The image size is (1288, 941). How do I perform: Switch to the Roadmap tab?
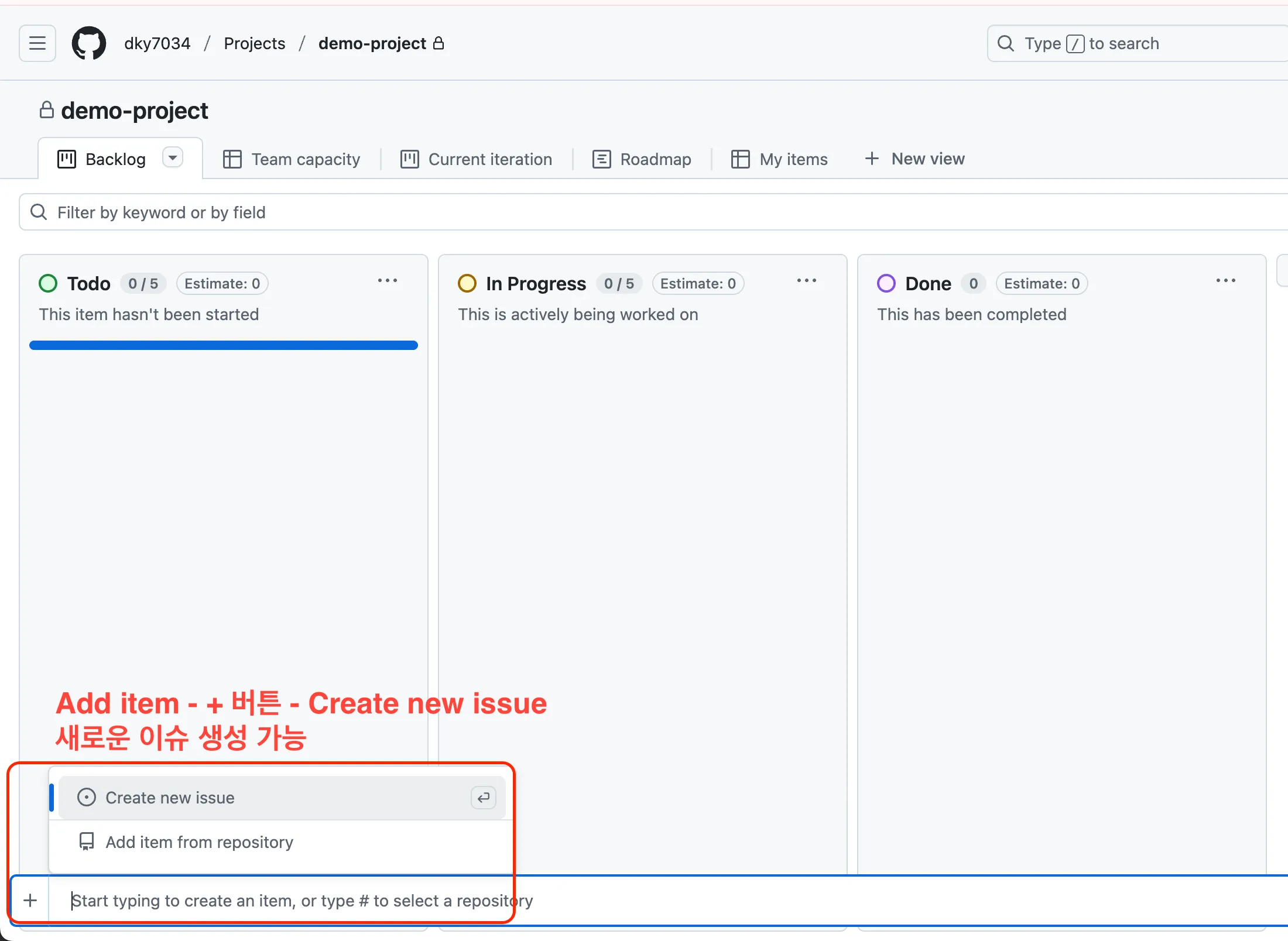(642, 159)
